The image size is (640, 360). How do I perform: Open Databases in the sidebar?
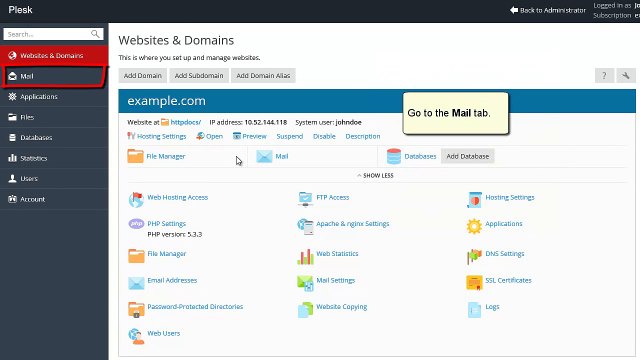click(x=54, y=138)
